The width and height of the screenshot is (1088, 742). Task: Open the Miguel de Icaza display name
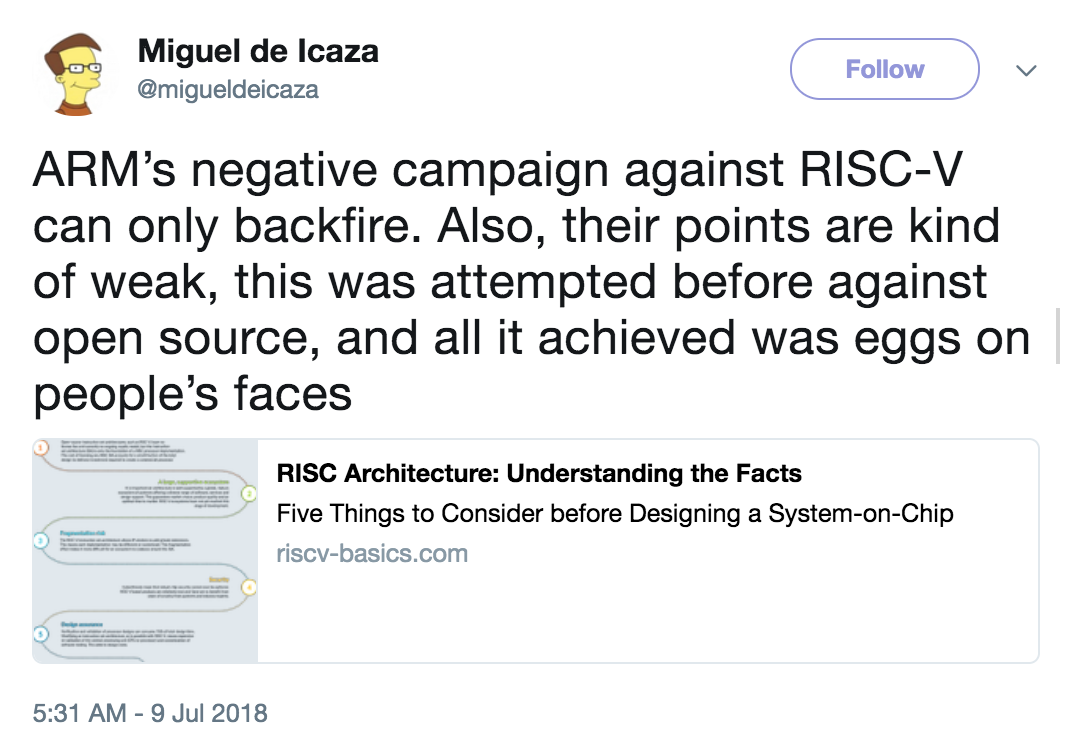(257, 51)
